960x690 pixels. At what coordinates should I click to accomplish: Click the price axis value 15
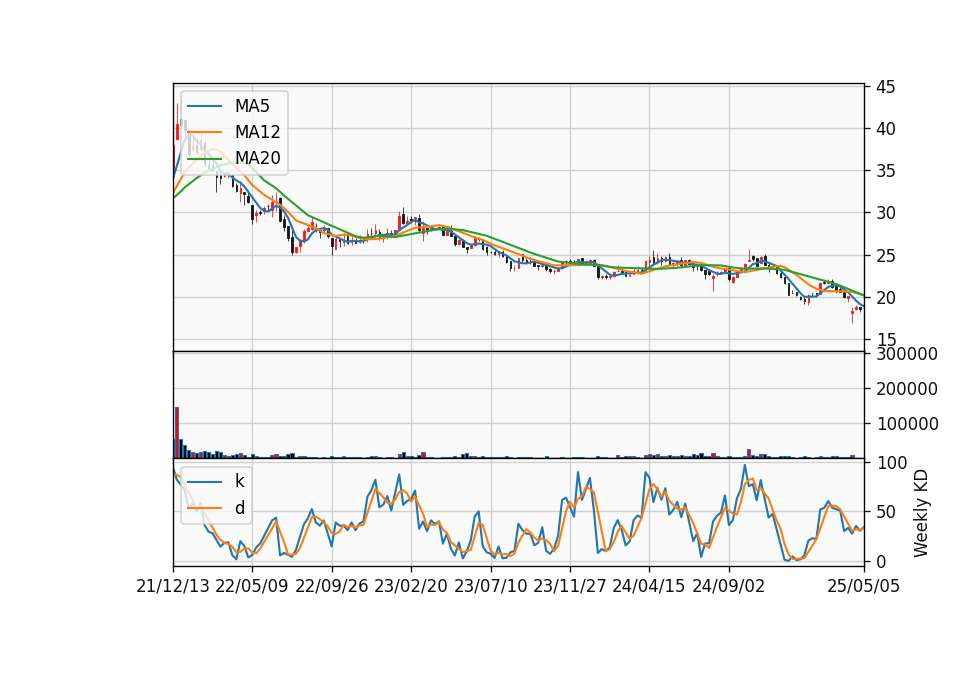(x=885, y=340)
